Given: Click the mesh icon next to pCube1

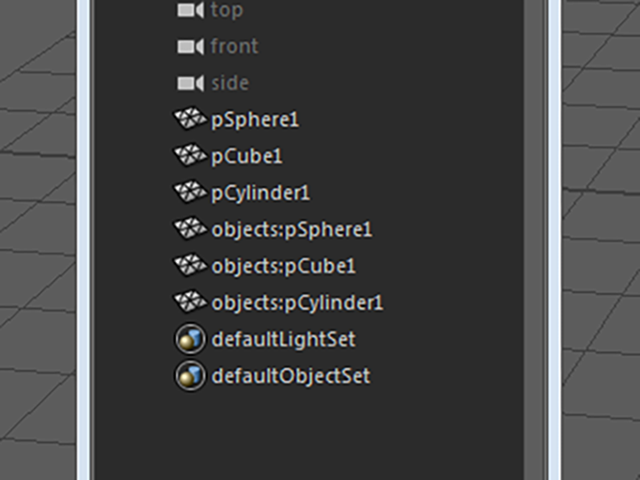Looking at the screenshot, I should pyautogui.click(x=190, y=156).
